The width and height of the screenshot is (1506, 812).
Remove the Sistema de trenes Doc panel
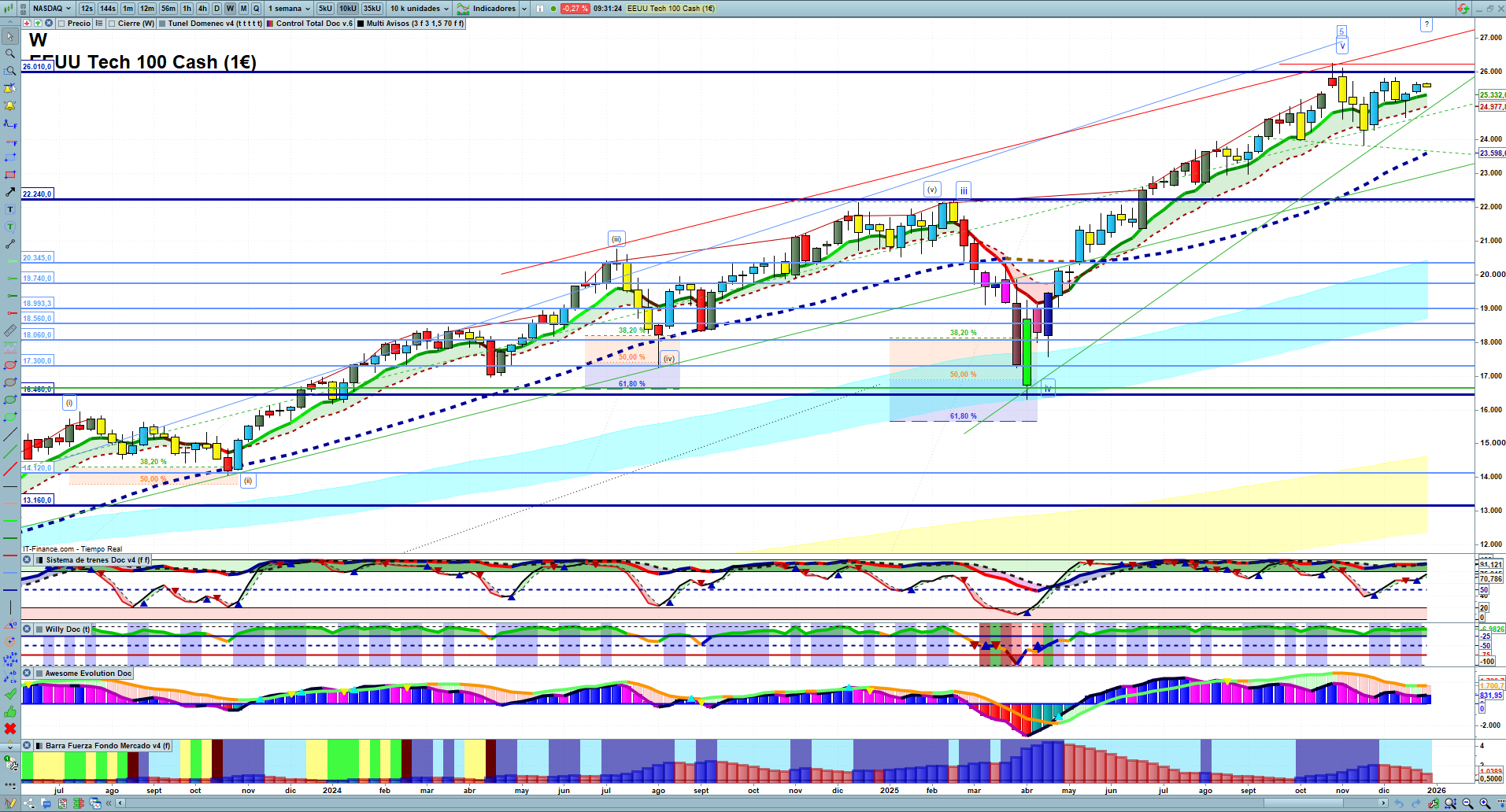tap(27, 560)
